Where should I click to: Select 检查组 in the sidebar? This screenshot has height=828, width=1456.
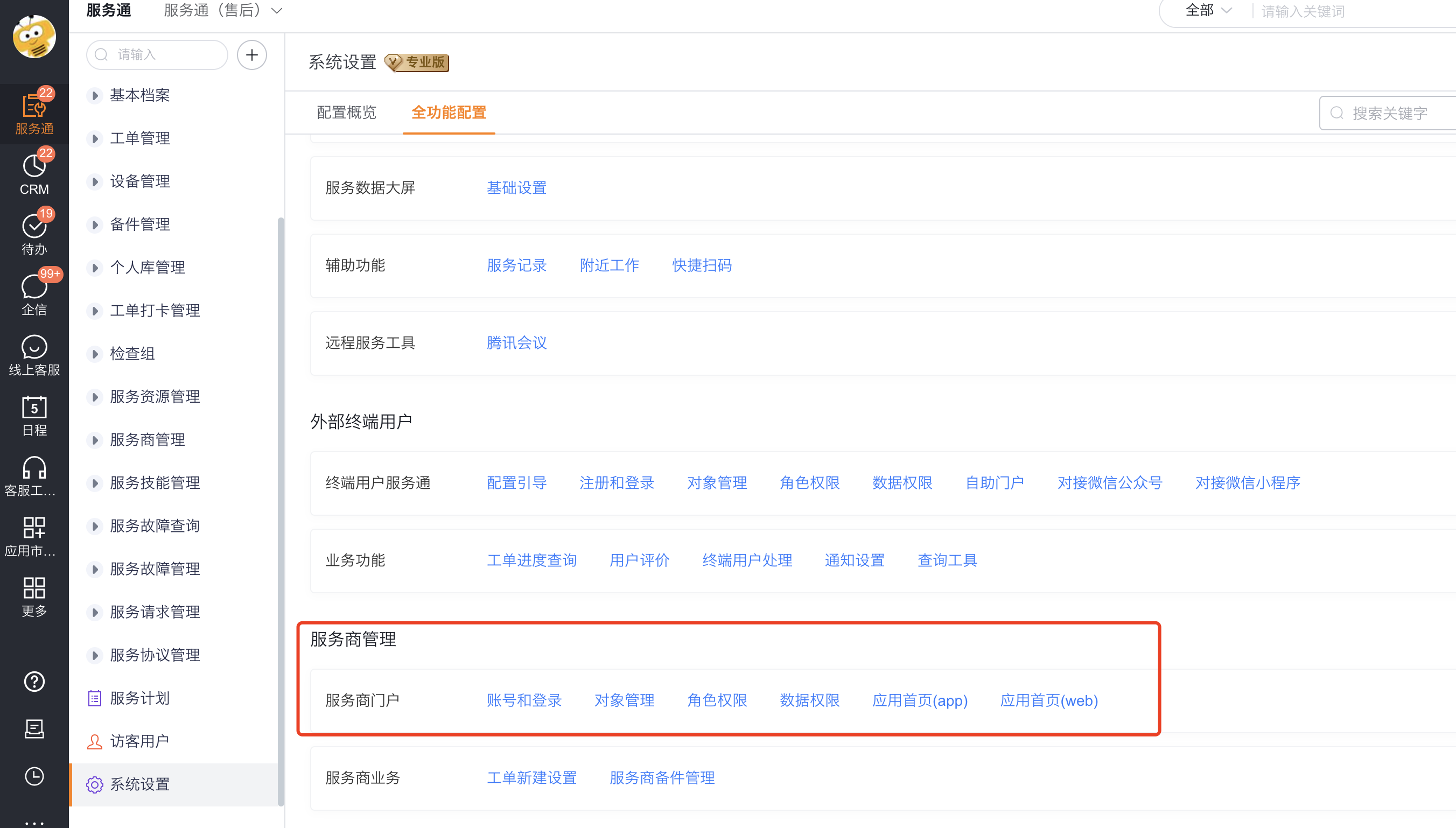pyautogui.click(x=132, y=353)
